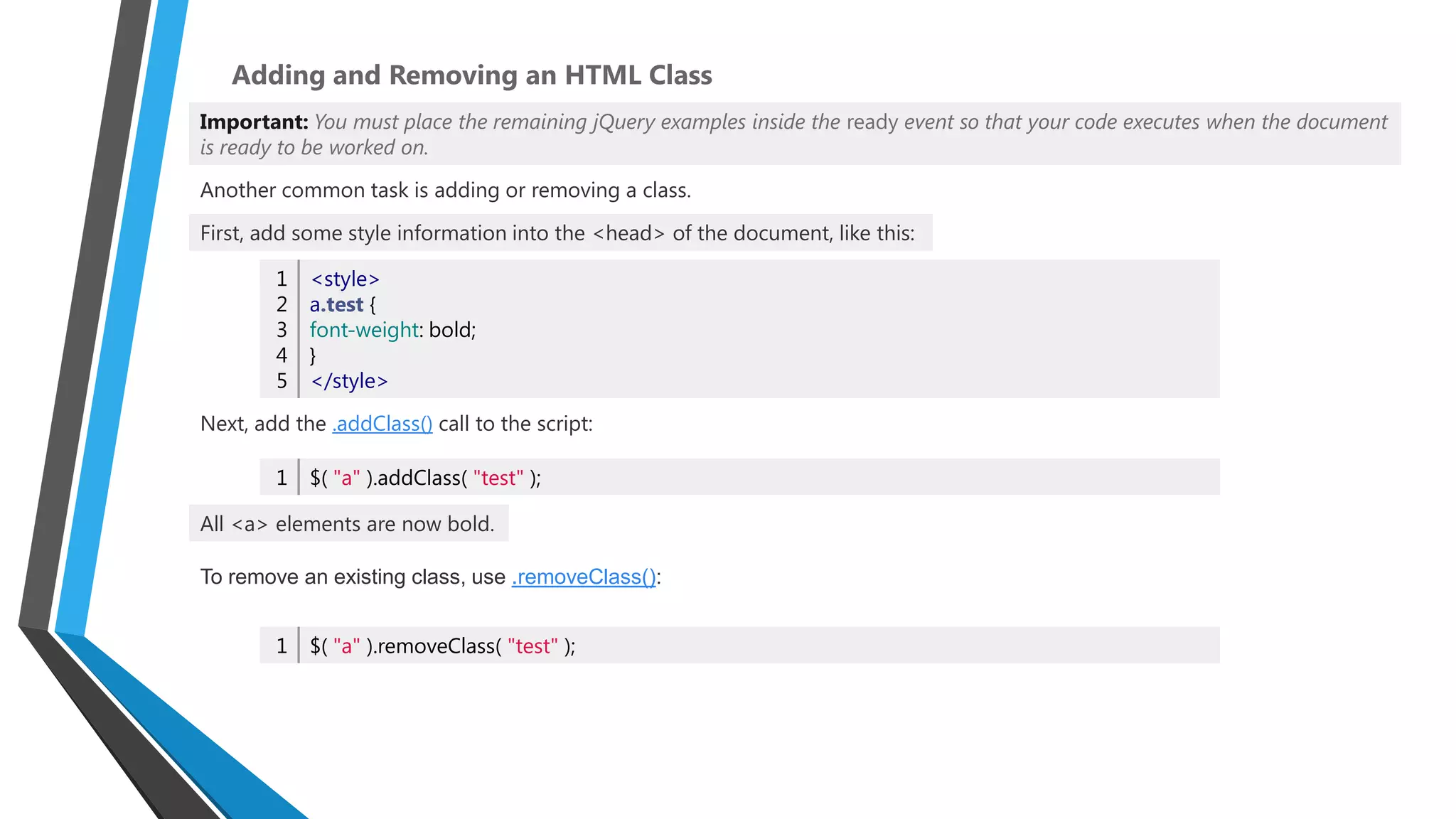Screen dimensions: 1456x819
Task: Click the sentence starting 'First, add some style information'
Action: pyautogui.click(x=557, y=233)
